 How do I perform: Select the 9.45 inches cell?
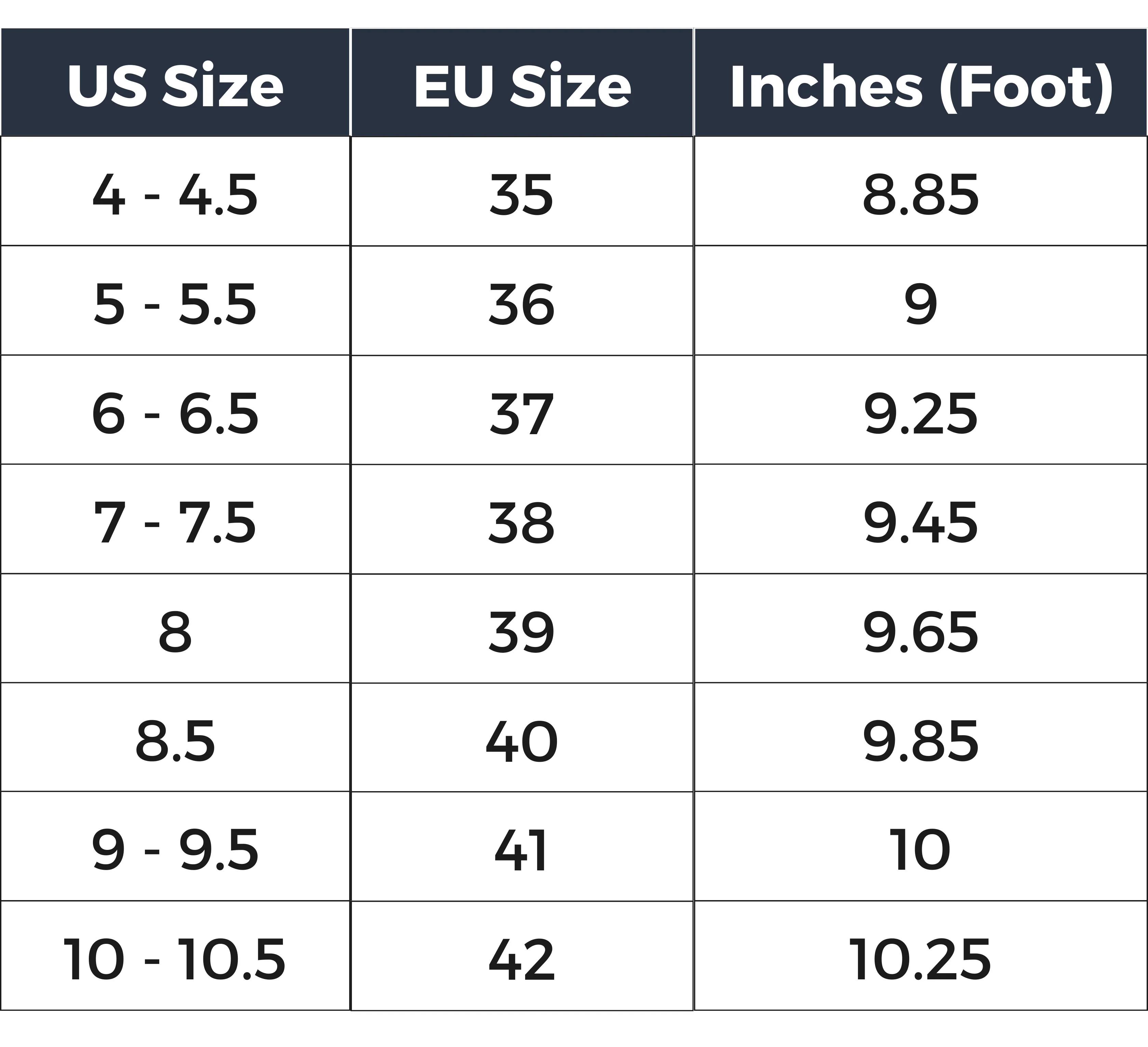tap(920, 523)
